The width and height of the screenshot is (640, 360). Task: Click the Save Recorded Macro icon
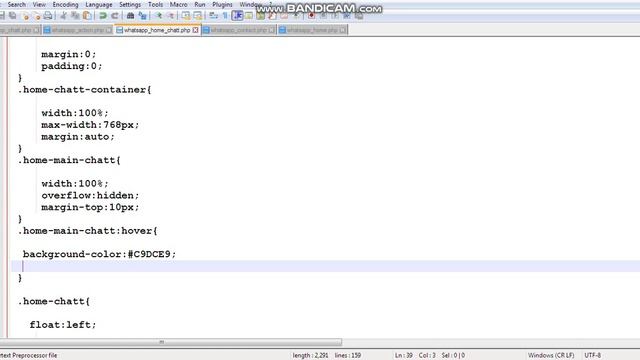point(359,16)
